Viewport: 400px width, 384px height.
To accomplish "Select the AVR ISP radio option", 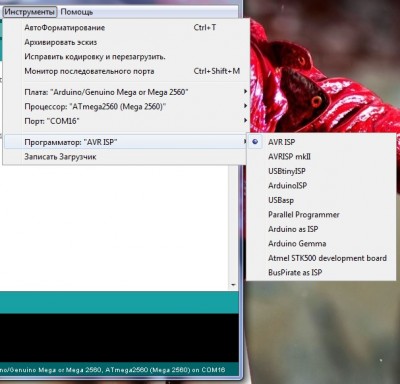I will [x=321, y=142].
